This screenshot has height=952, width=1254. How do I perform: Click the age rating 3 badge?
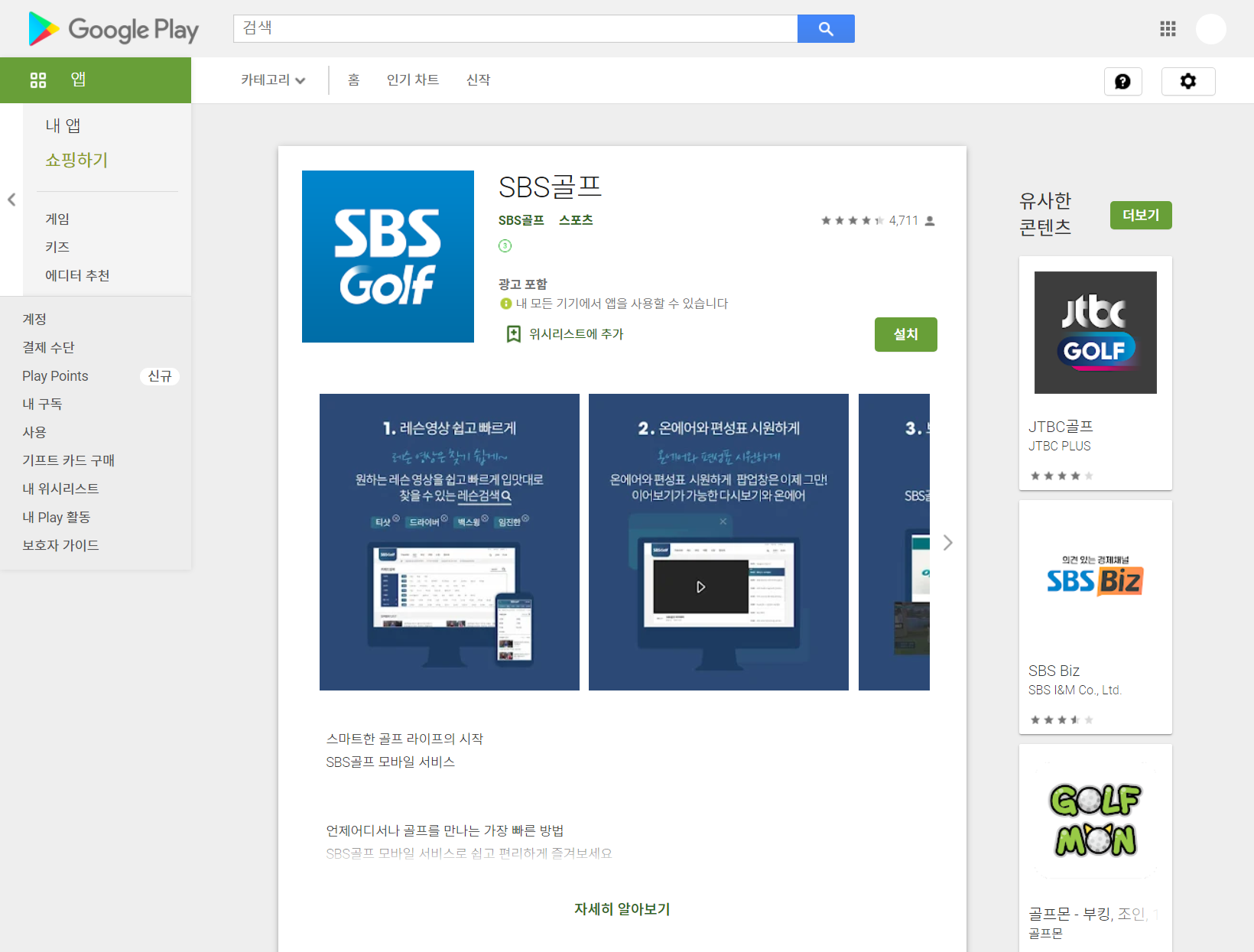tap(505, 245)
